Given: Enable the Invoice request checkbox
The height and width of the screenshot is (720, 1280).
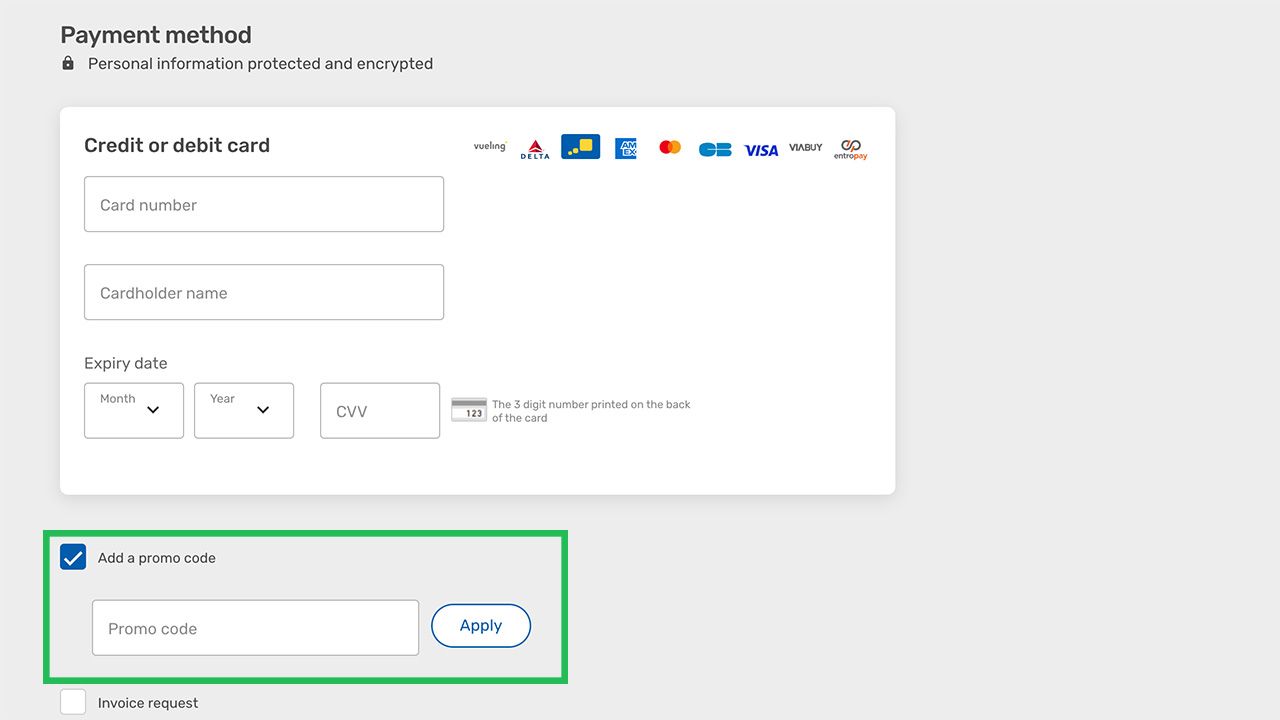Looking at the screenshot, I should (x=72, y=701).
